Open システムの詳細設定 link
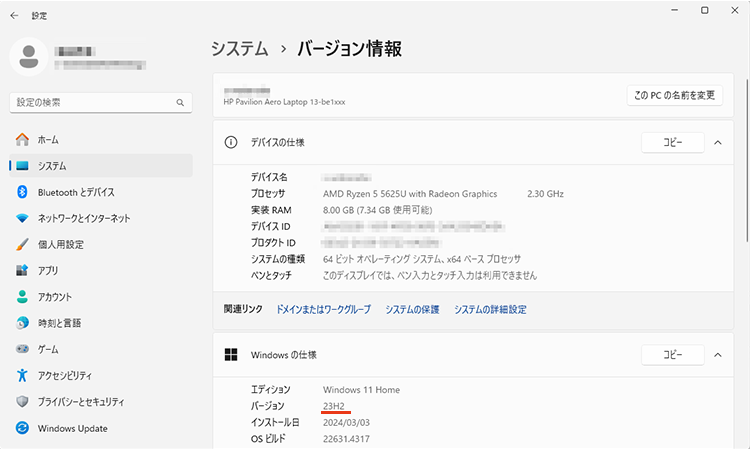Screen dimensions: 750x449 490,309
